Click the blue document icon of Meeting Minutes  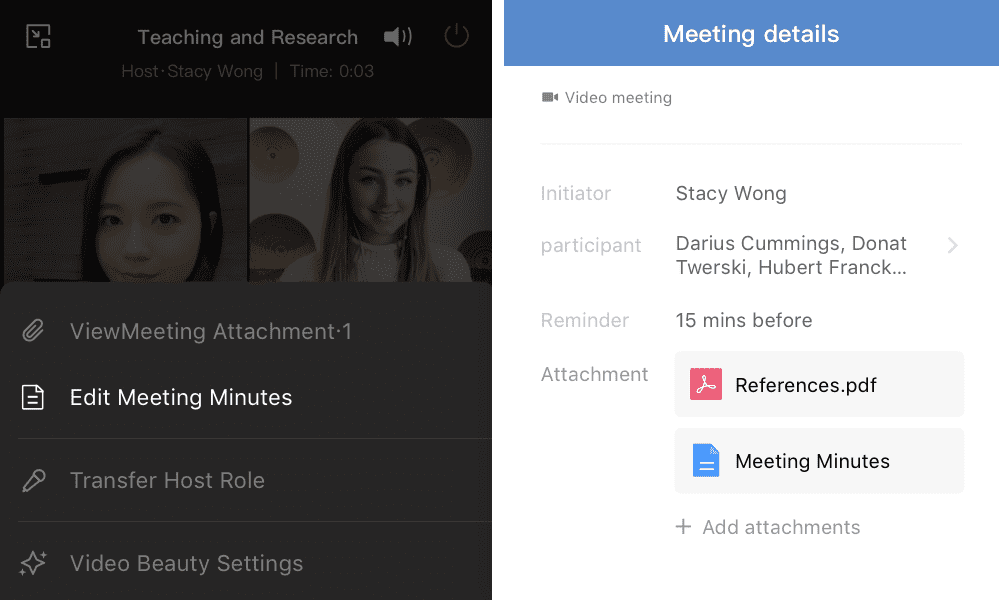point(706,461)
